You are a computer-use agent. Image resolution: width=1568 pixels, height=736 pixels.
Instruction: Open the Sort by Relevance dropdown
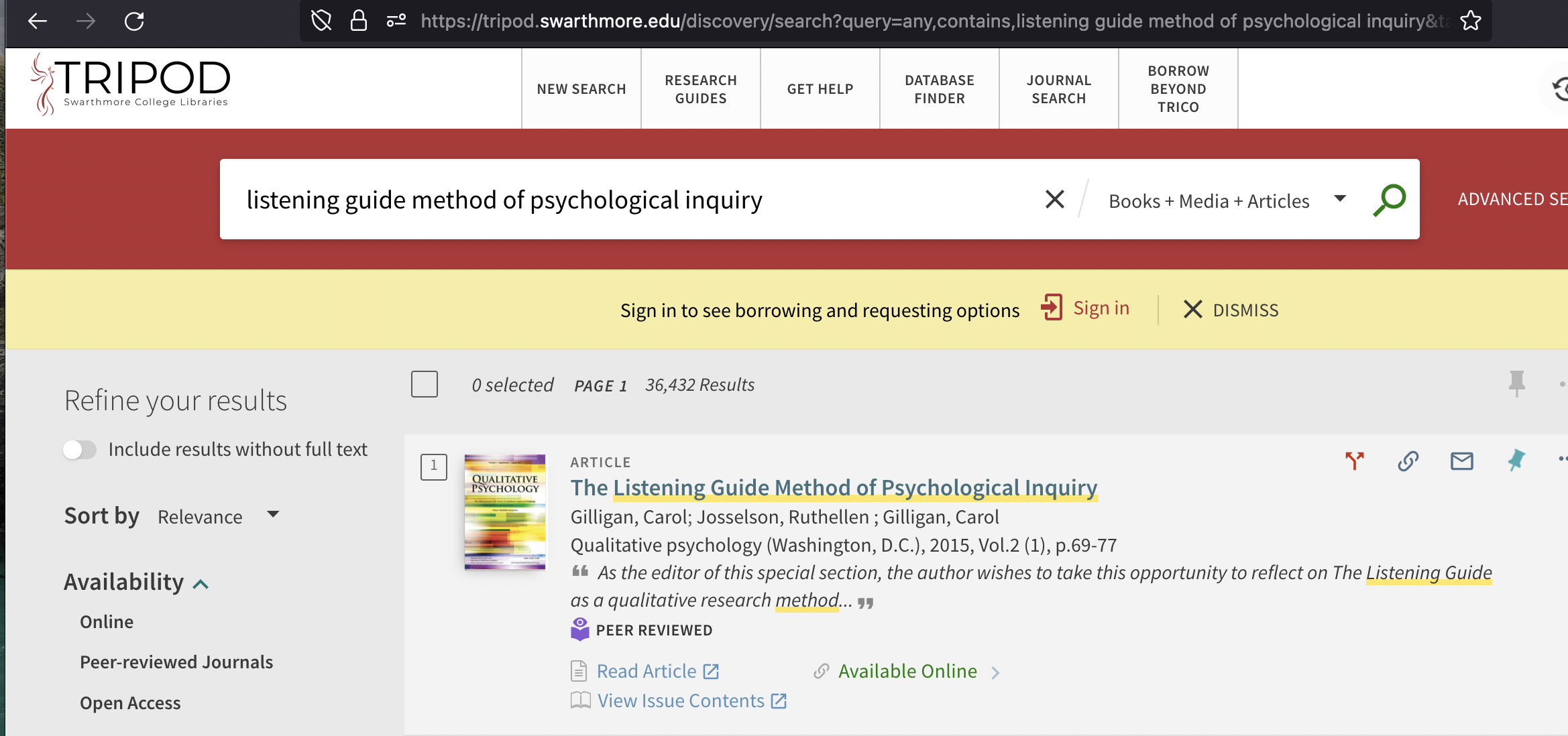pos(218,516)
